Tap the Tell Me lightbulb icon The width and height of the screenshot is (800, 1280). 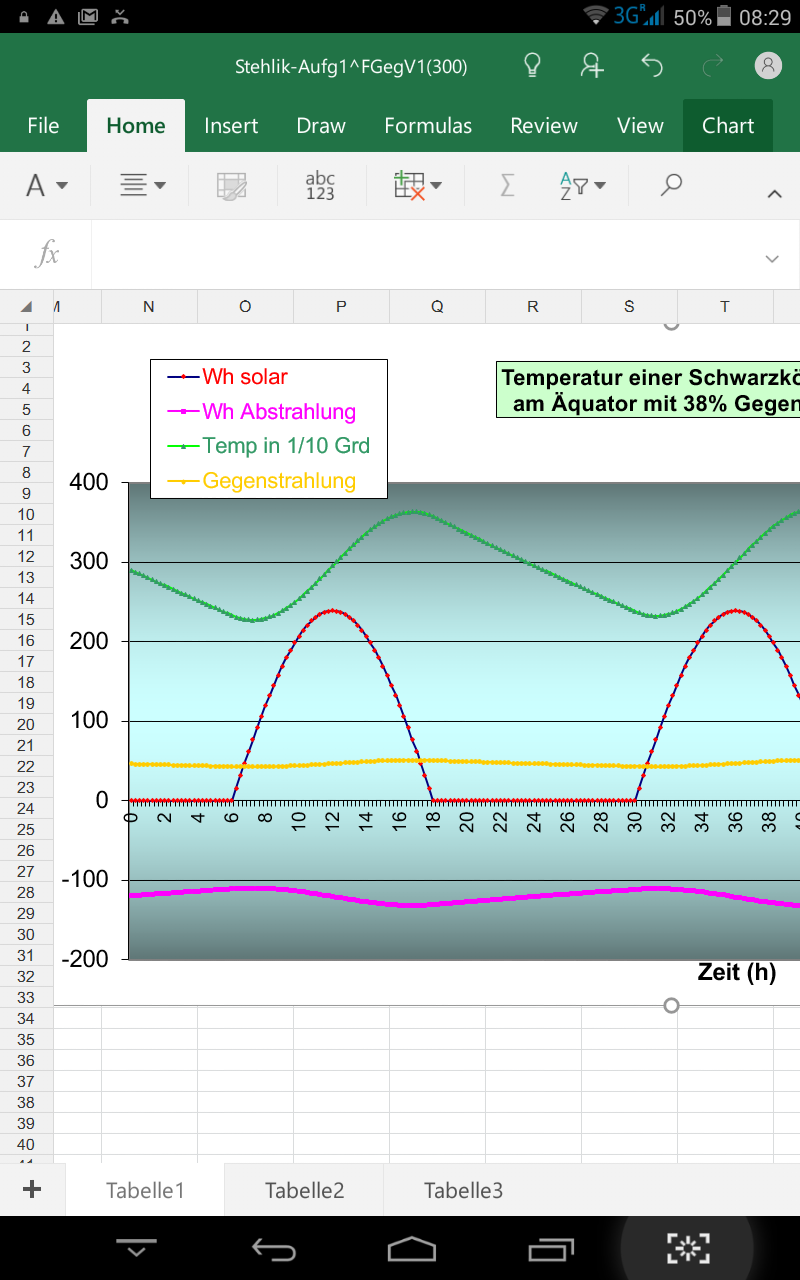533,66
